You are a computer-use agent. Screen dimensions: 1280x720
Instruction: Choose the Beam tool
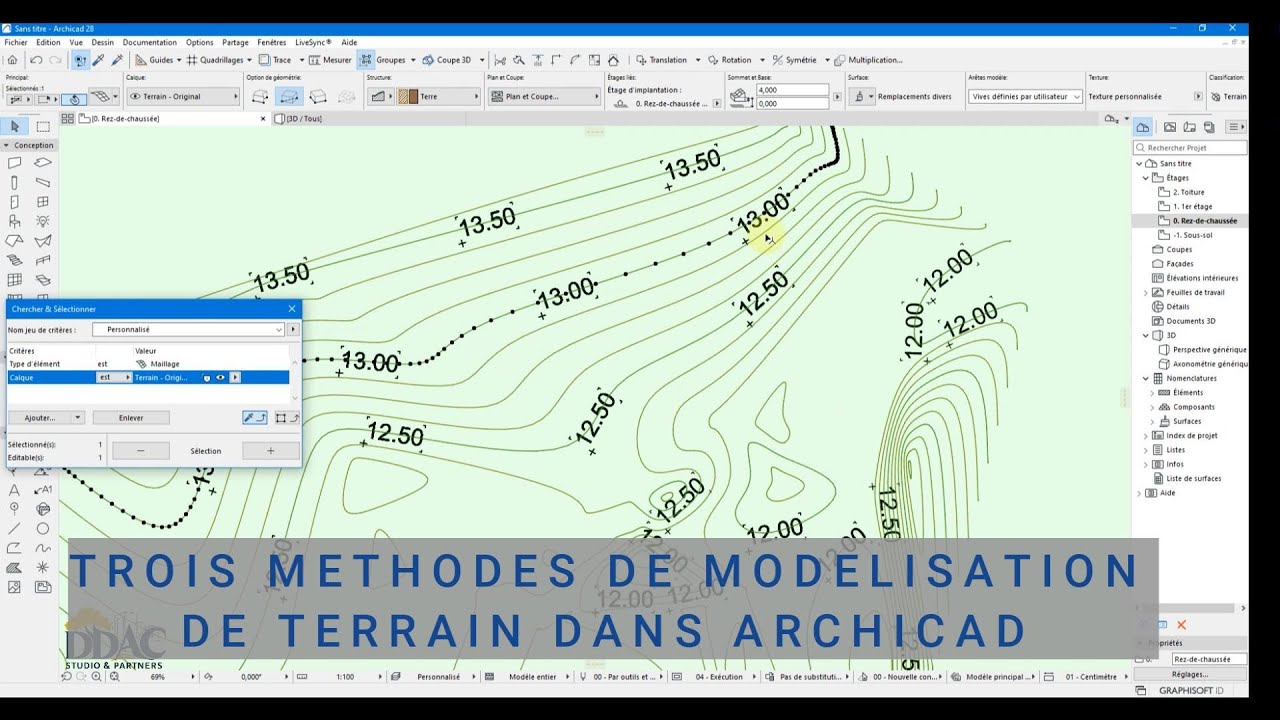[x=43, y=183]
